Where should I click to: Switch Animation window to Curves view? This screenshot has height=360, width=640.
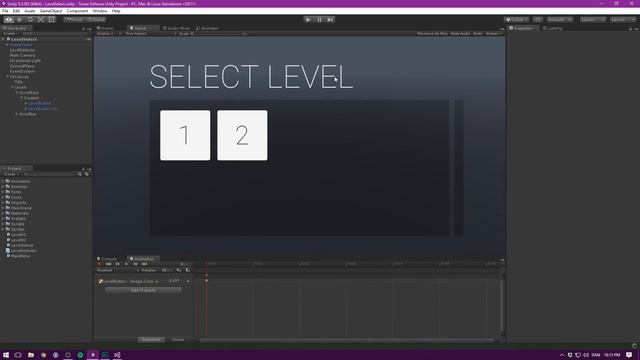[178, 340]
